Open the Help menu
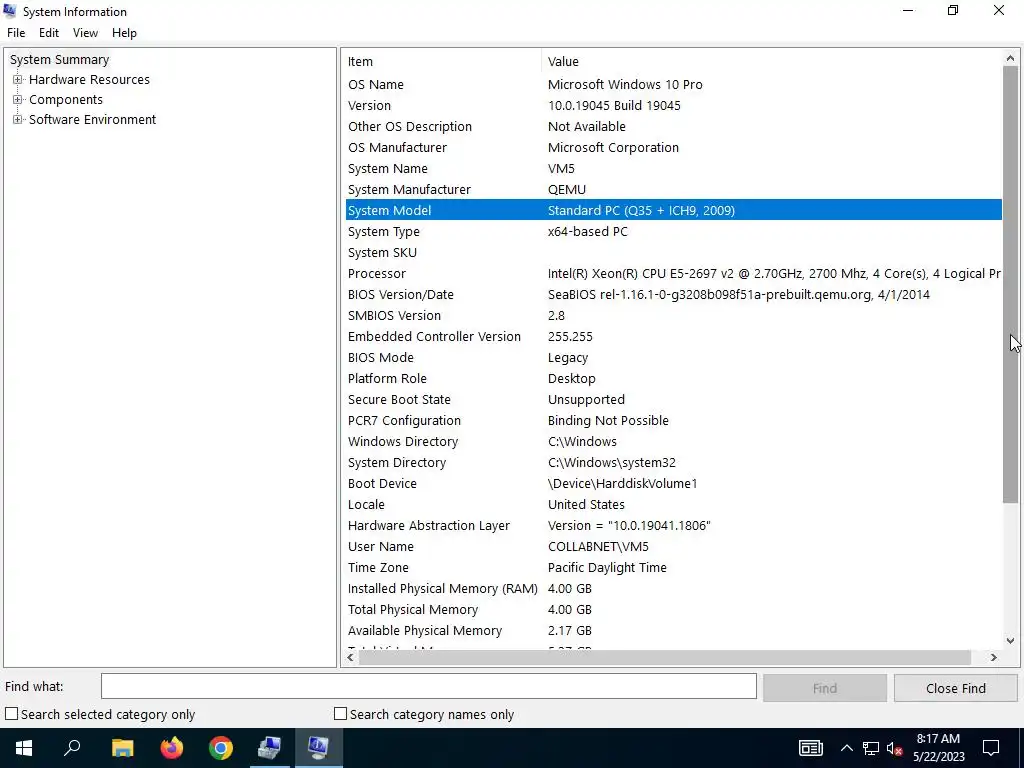This screenshot has width=1024, height=768. tap(124, 33)
